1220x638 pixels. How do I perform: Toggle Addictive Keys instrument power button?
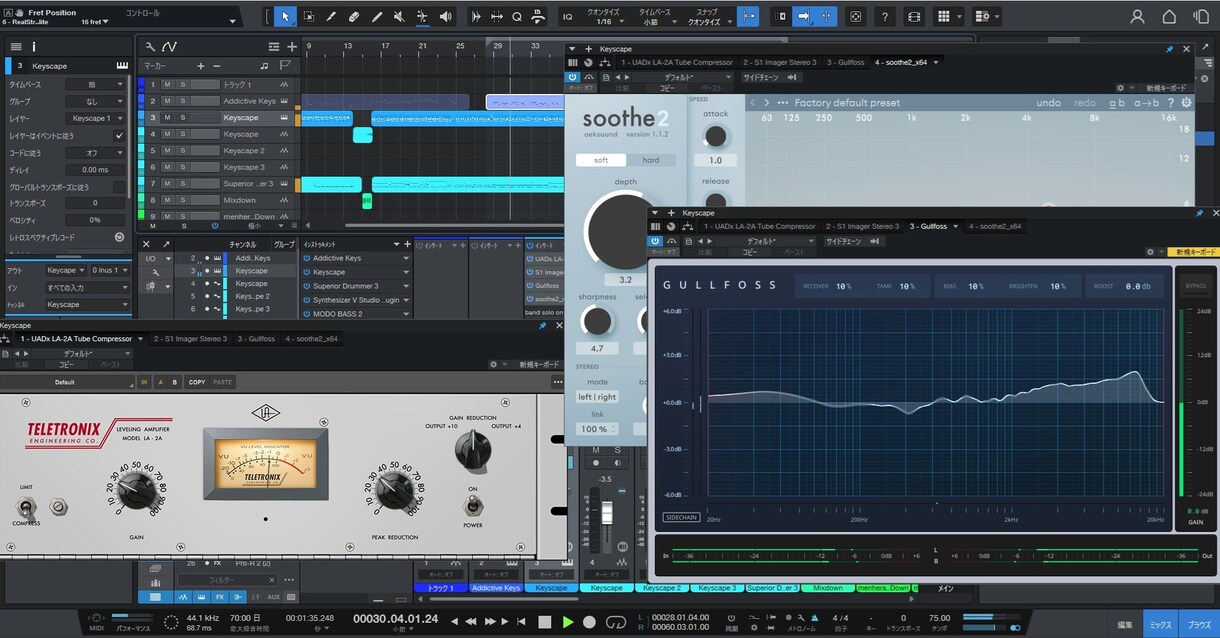[307, 258]
